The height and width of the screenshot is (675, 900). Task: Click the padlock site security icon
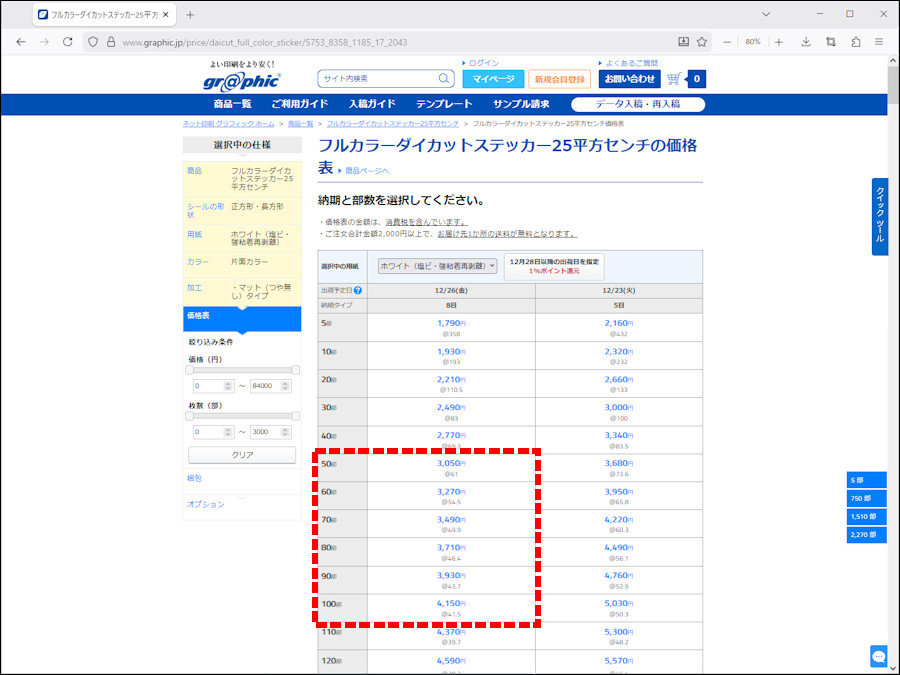[x=111, y=42]
